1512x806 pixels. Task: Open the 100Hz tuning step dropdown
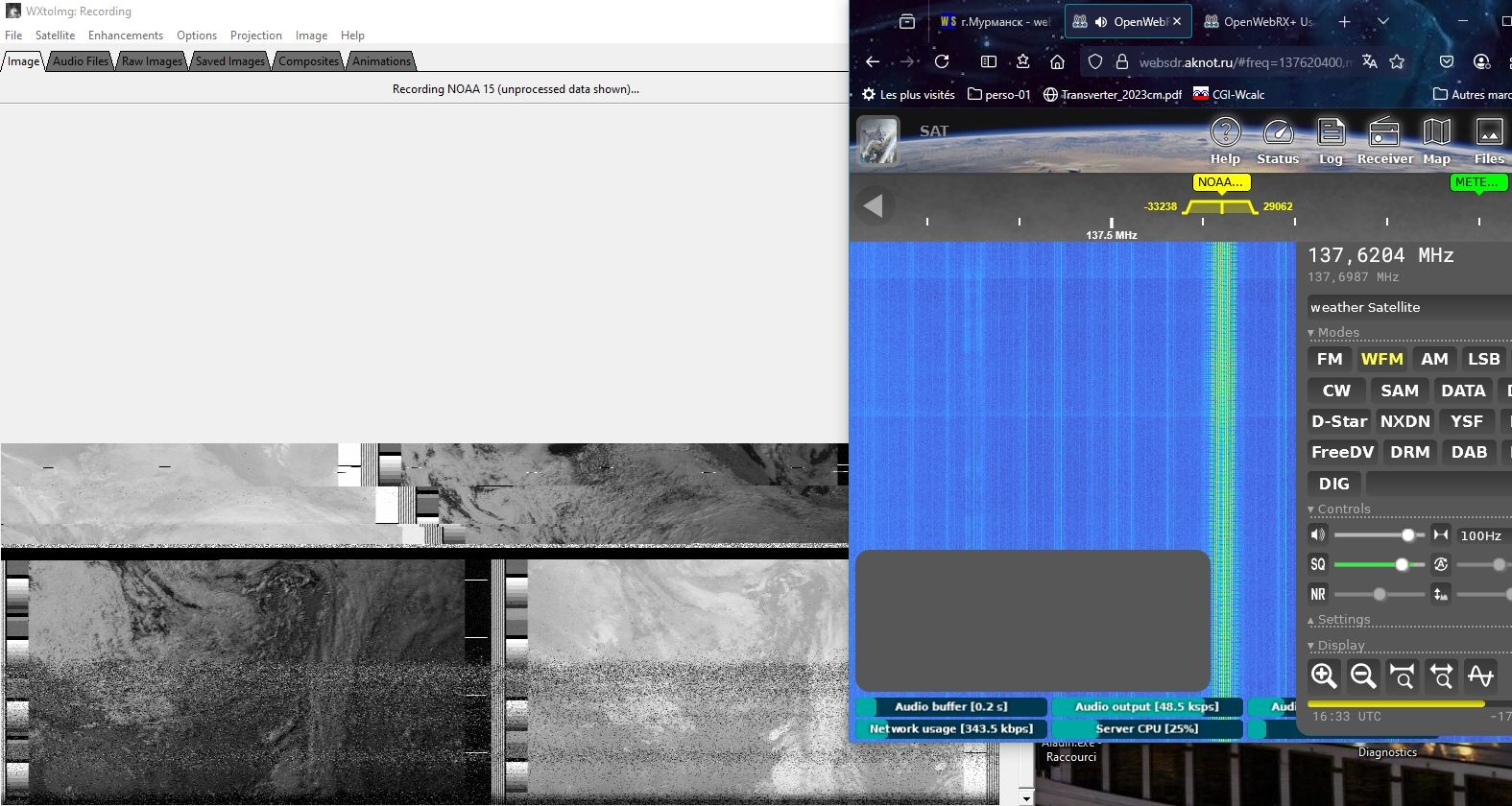(x=1483, y=534)
